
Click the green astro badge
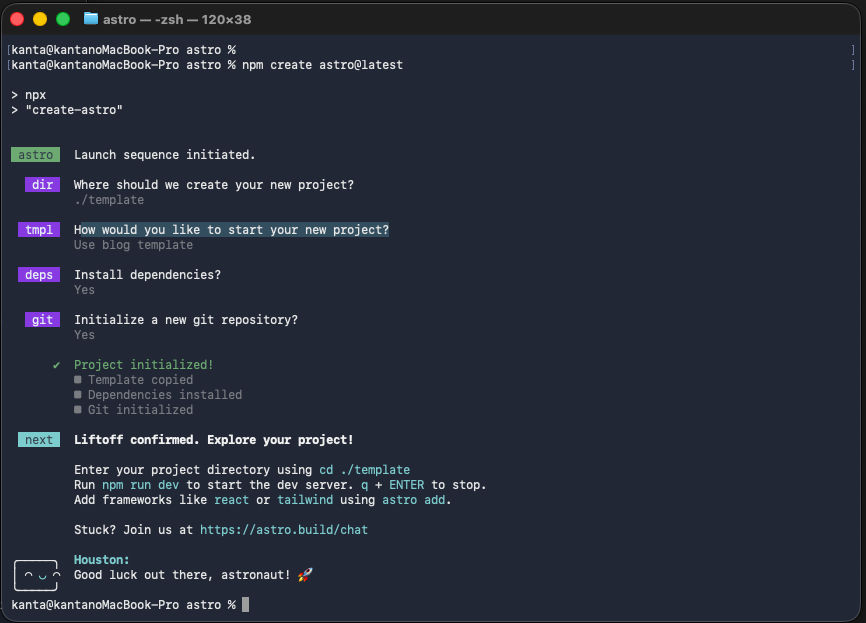point(35,155)
